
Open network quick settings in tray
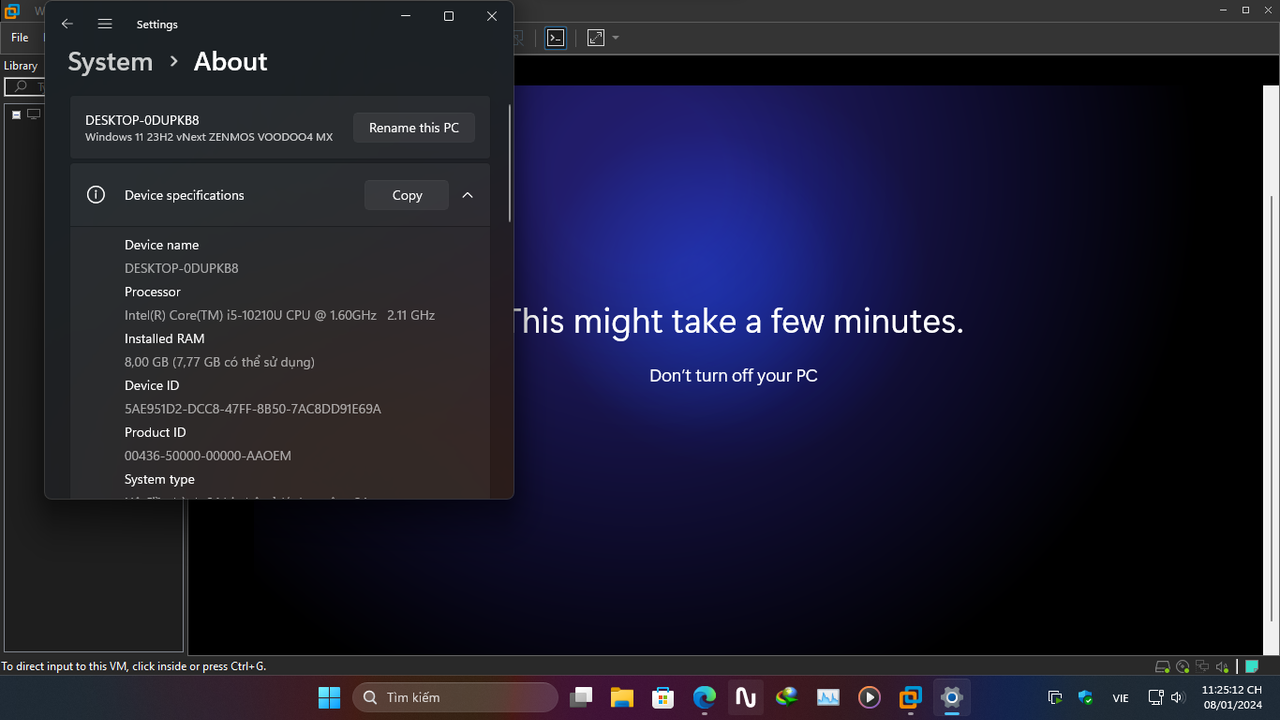[x=1155, y=697]
